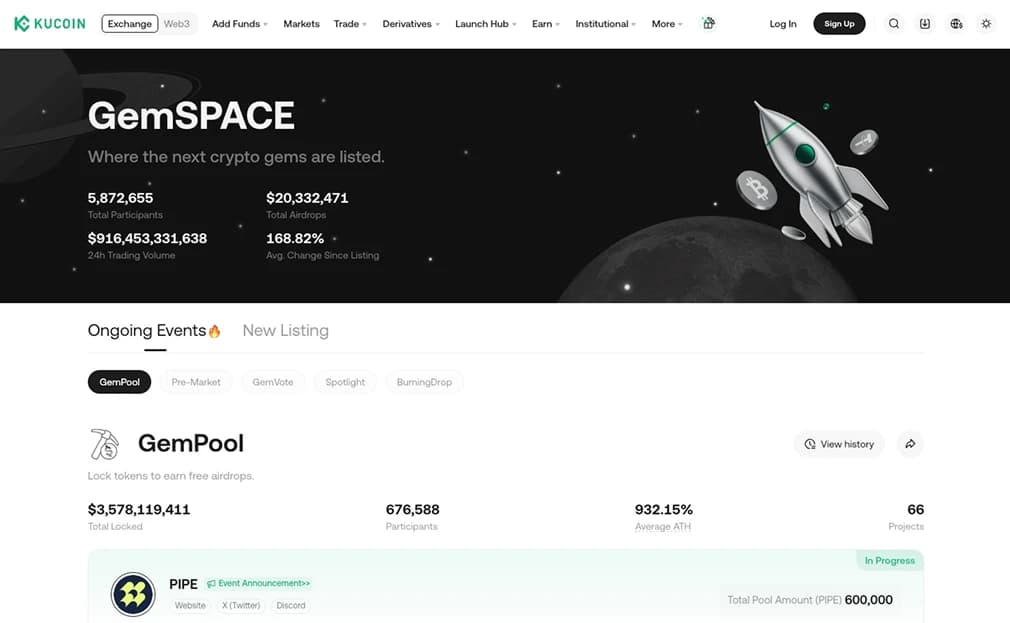Open the Add Funds dropdown
This screenshot has height=623, width=1010.
pos(235,23)
